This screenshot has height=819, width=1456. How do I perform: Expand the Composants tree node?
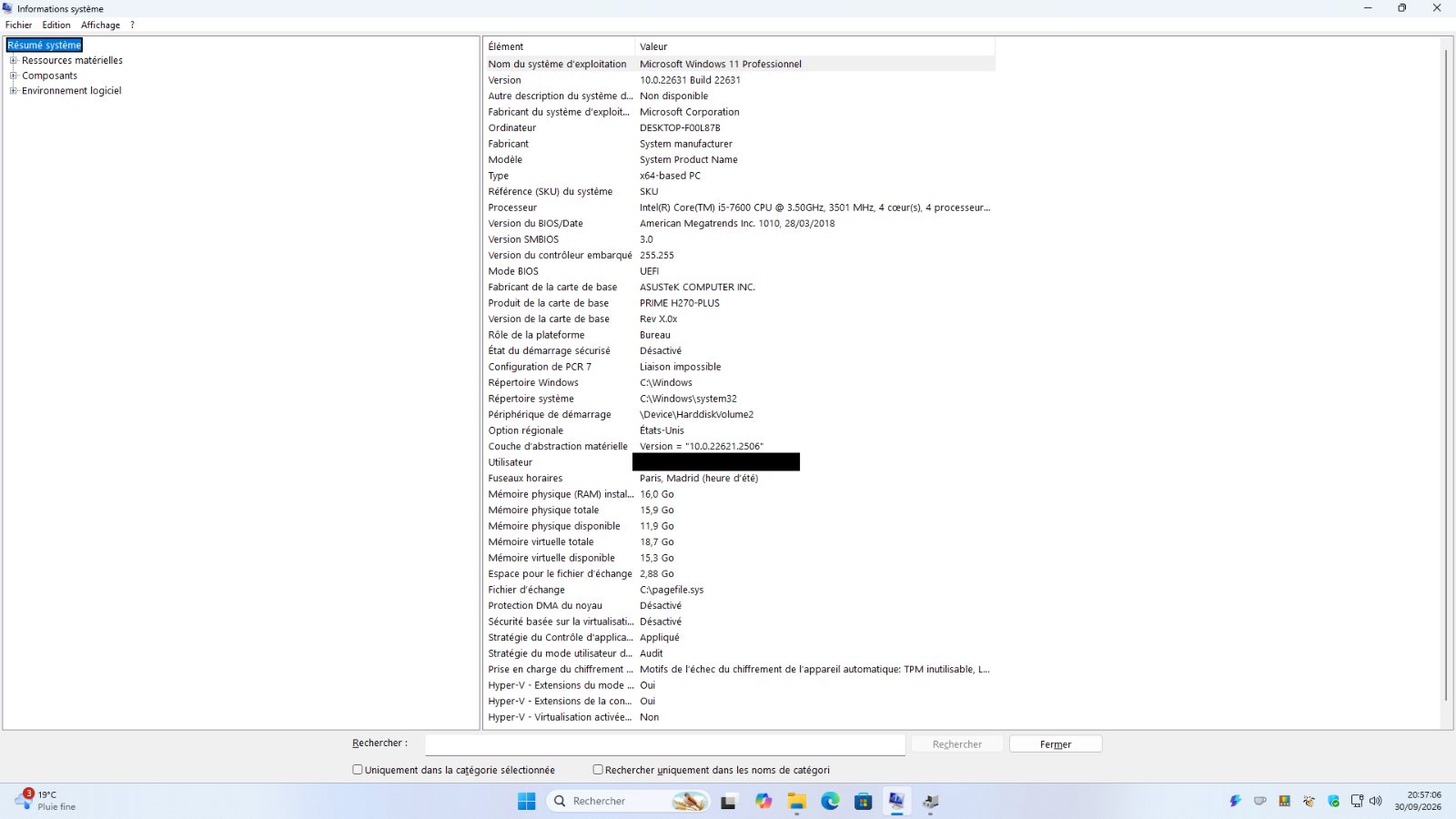click(14, 76)
